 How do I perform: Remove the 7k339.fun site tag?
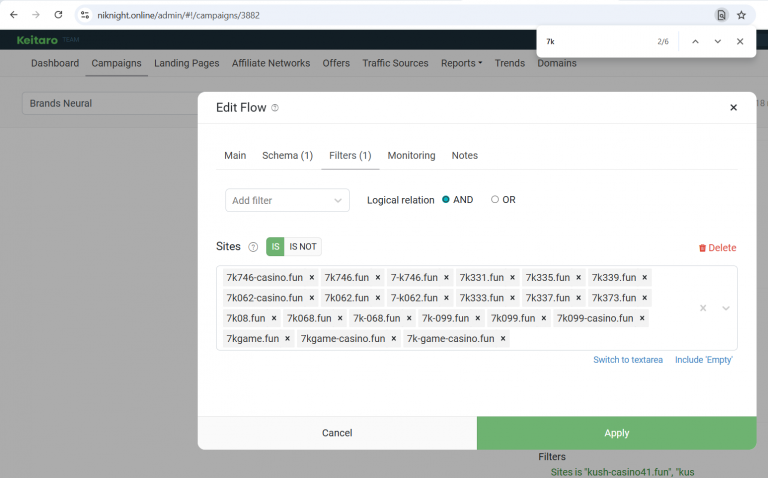pos(645,278)
